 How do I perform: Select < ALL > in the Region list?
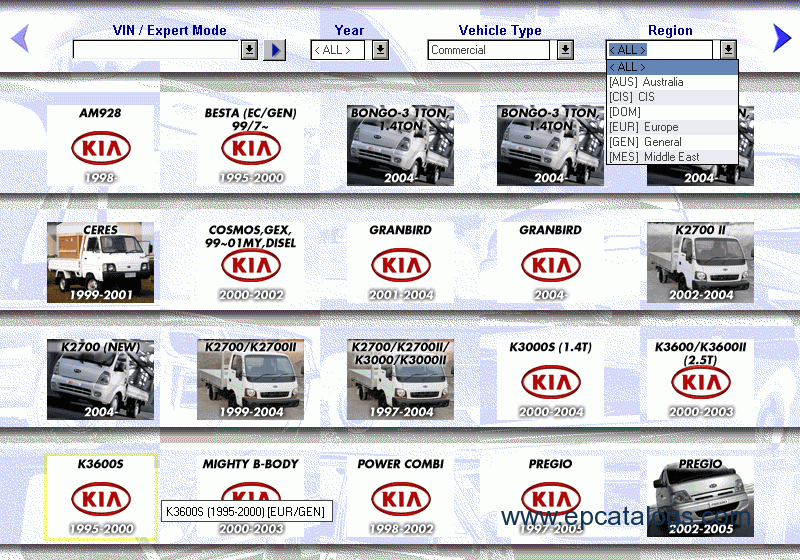point(672,67)
